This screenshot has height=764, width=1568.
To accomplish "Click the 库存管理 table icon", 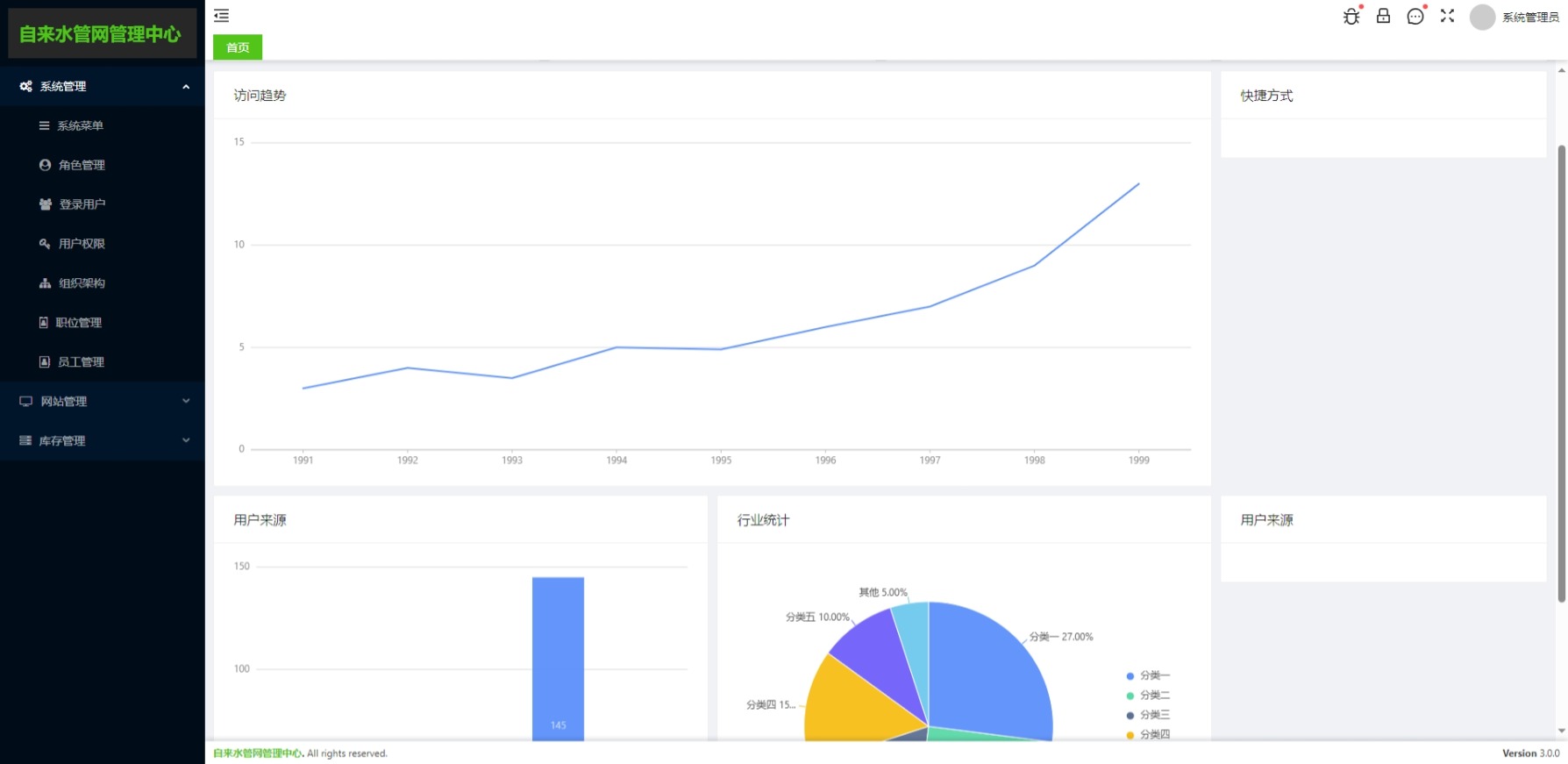I will click(x=25, y=440).
